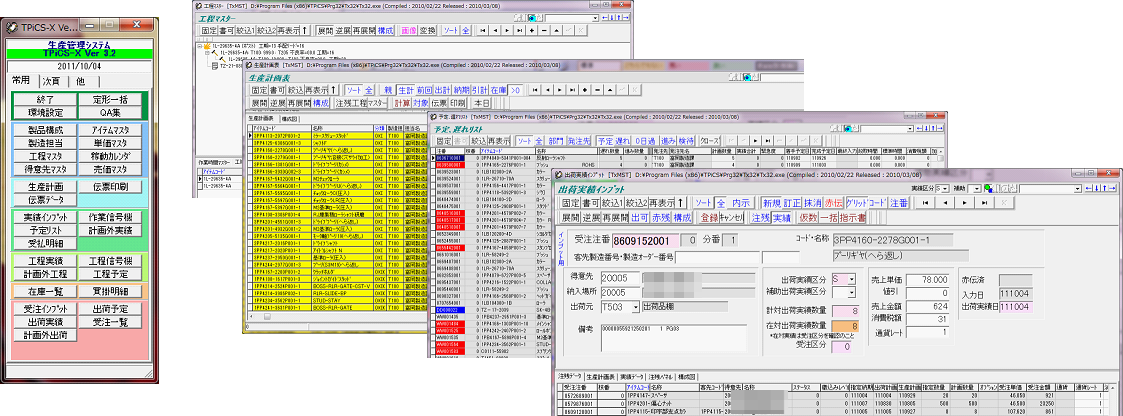The image size is (1123, 416).
Task: Open 出荷元 T503 dropdown
Action: 636,308
